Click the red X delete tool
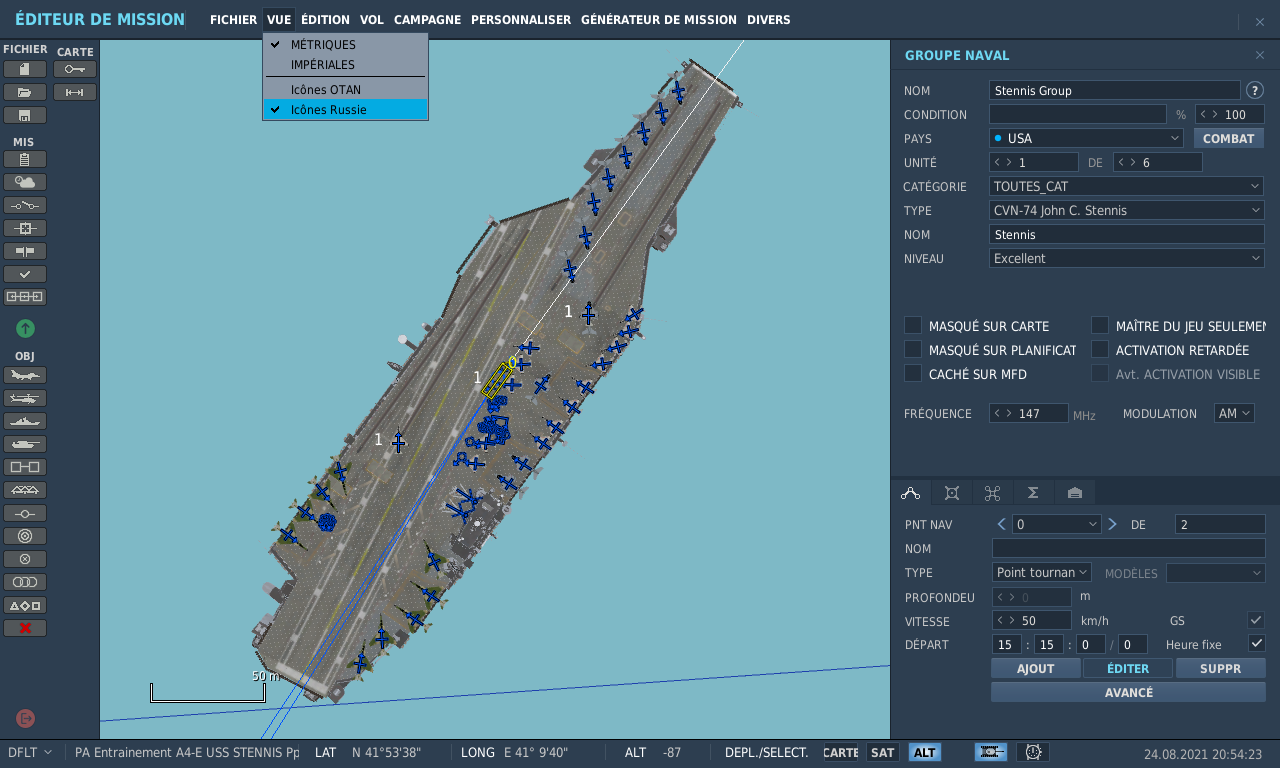Screen dimensions: 1280x768 [25, 628]
